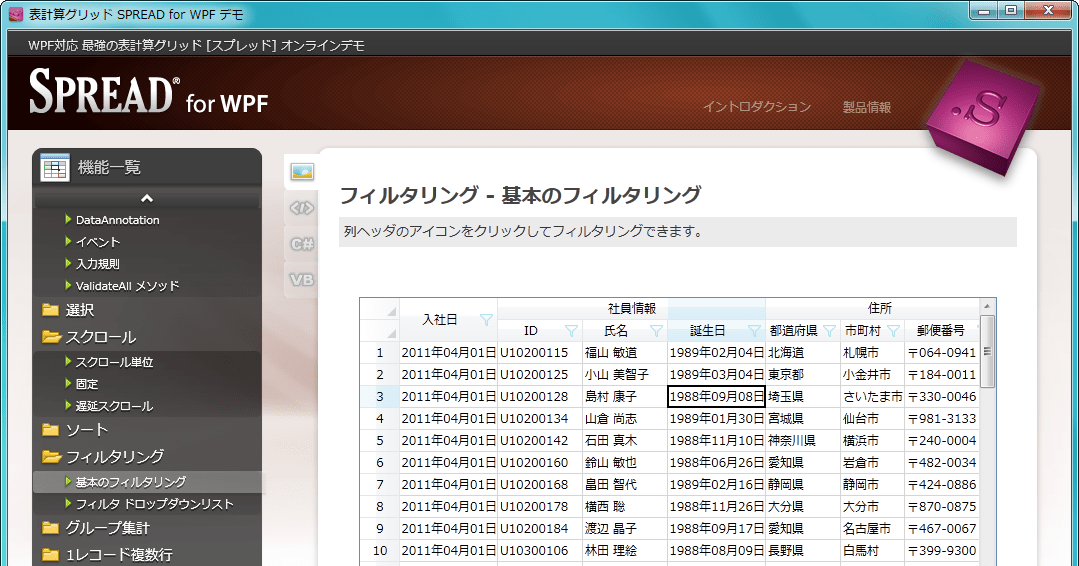Viewport: 1079px width, 566px height.
Task: Select the picture preview side tab
Action: (302, 171)
